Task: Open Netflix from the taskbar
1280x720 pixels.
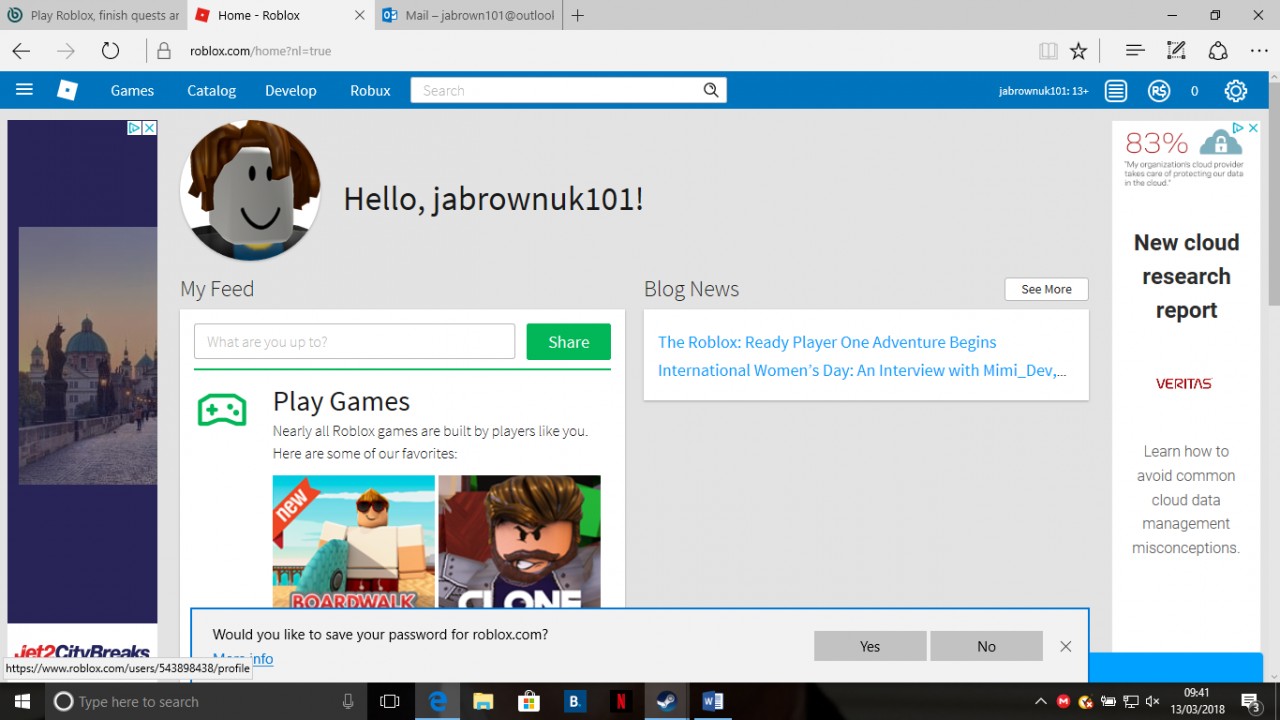Action: (x=620, y=701)
